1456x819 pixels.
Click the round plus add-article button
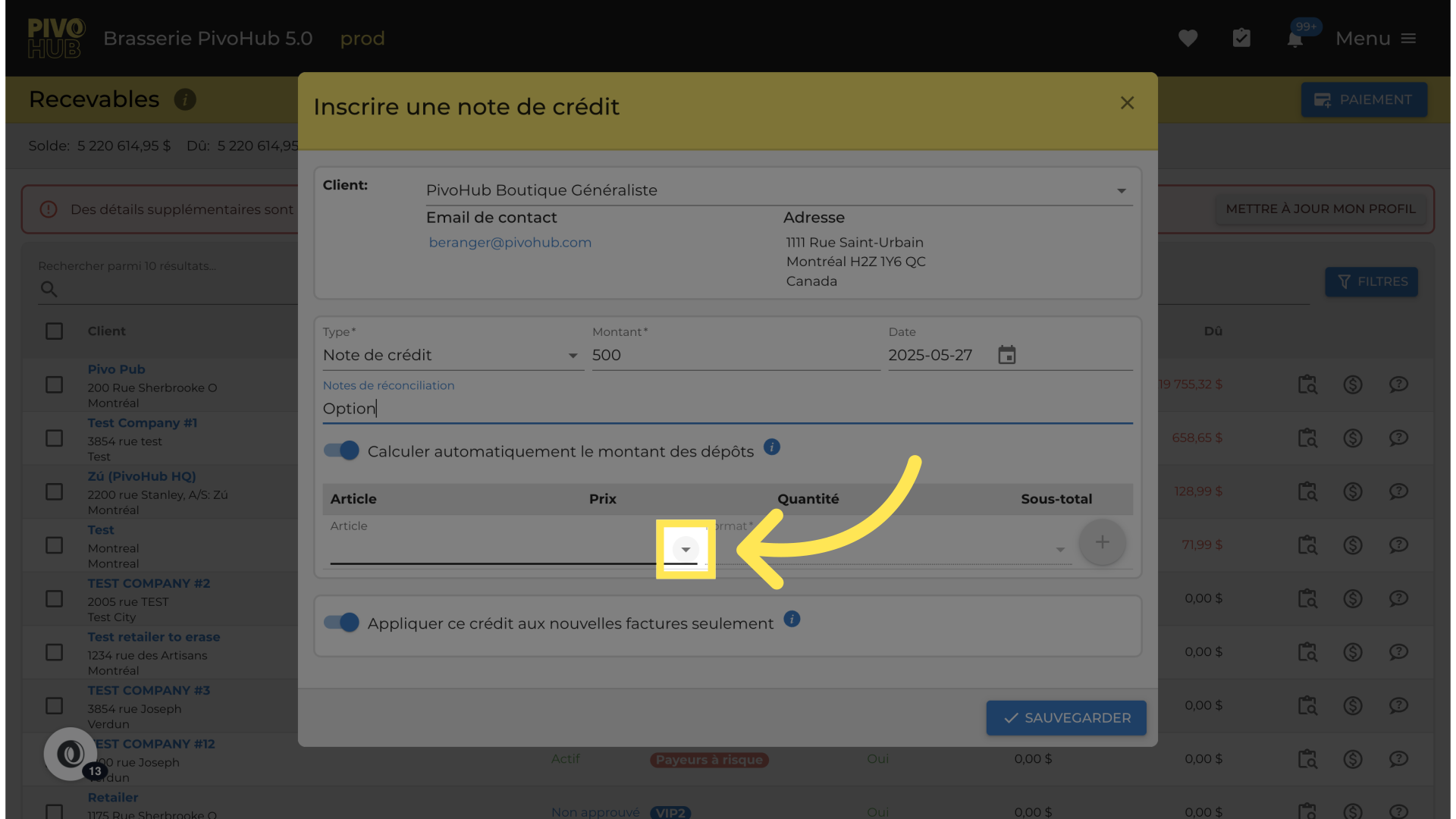pyautogui.click(x=1102, y=542)
